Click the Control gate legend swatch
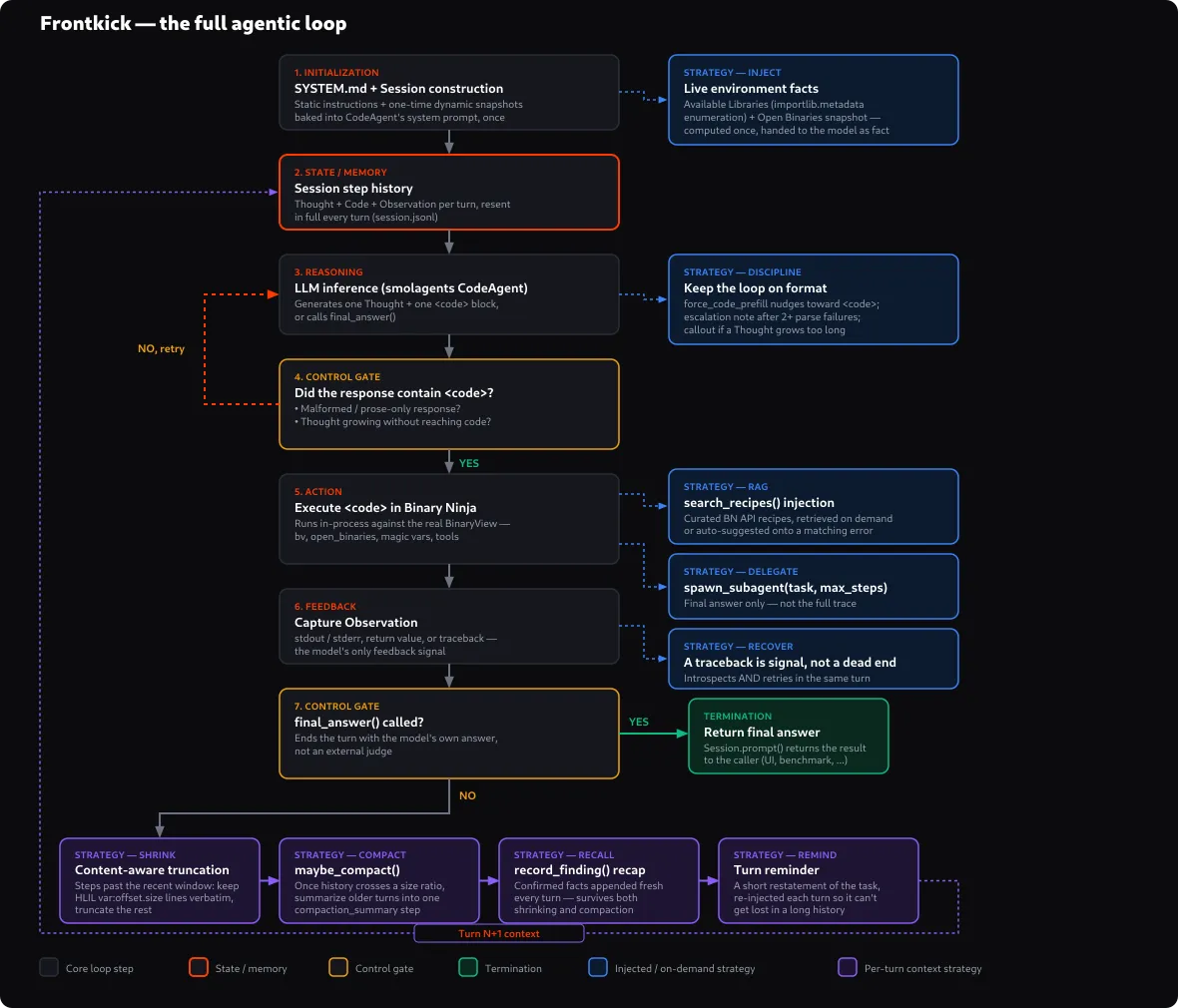 point(338,967)
